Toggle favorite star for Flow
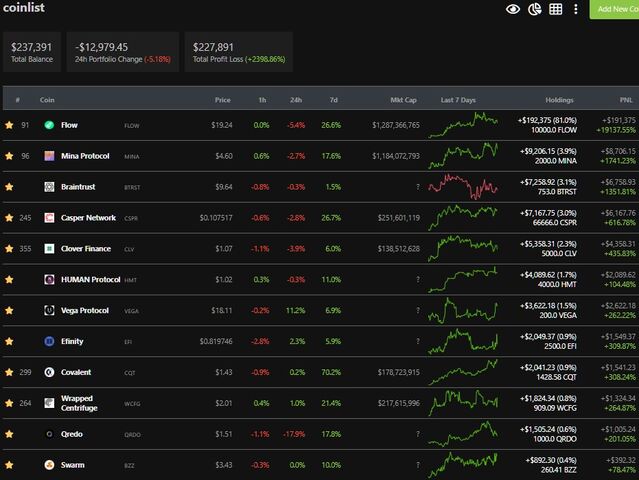Screen dimensions: 639x480 (9, 125)
